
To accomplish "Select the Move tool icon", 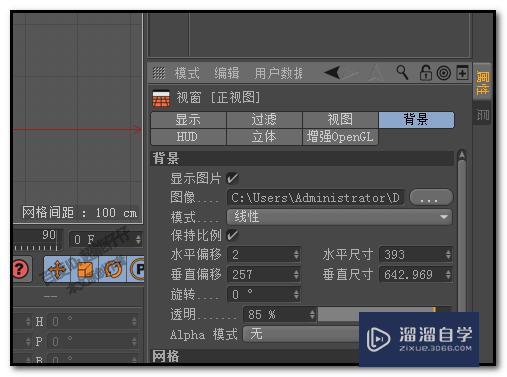I will (x=57, y=269).
